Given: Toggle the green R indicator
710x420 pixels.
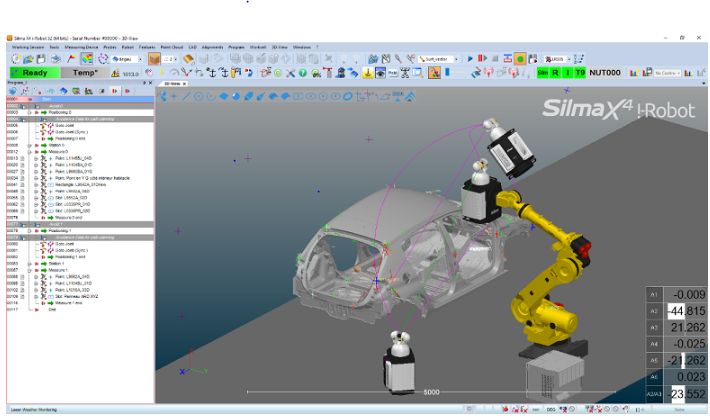Looking at the screenshot, I should (555, 72).
